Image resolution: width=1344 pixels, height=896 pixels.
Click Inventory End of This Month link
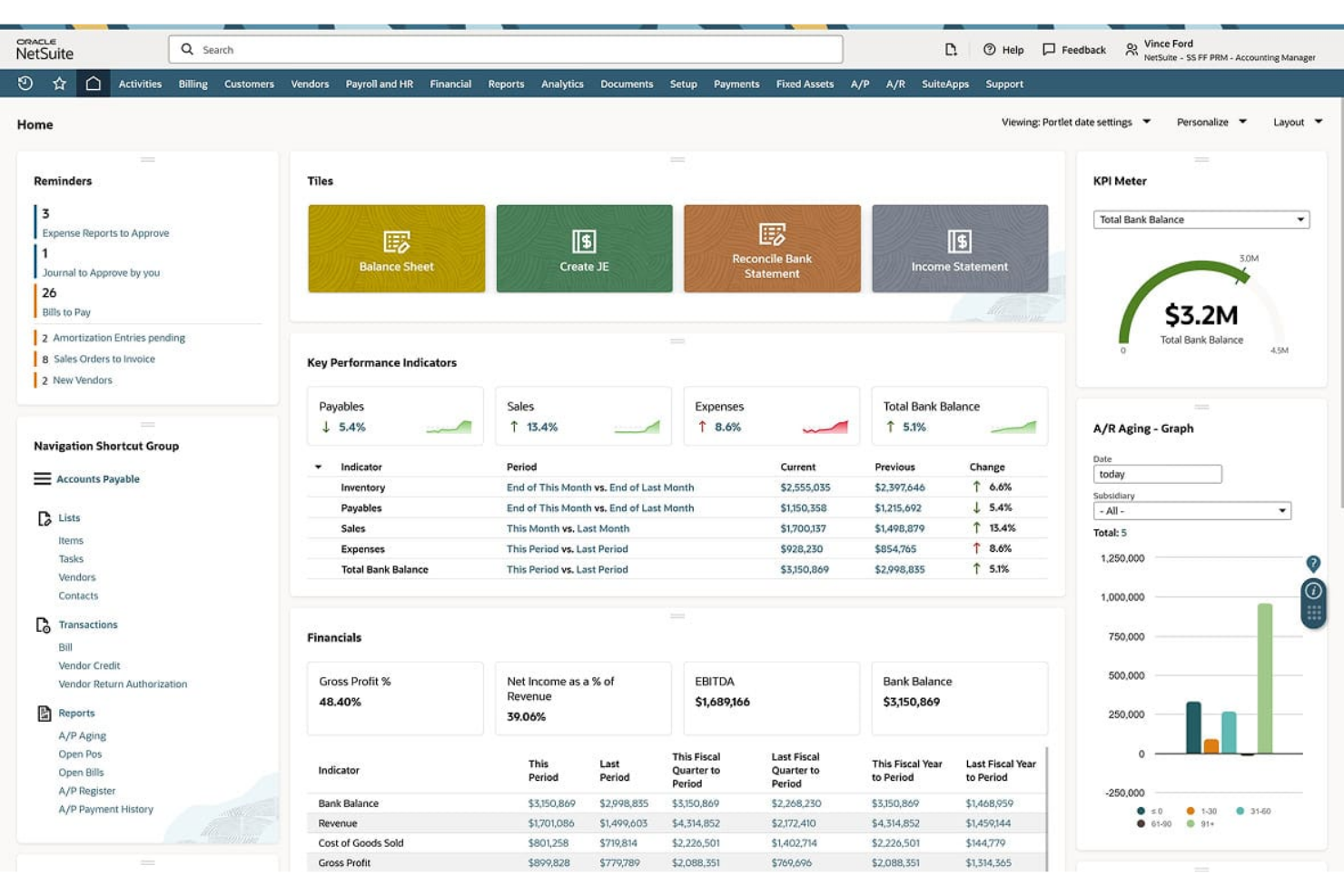point(548,487)
